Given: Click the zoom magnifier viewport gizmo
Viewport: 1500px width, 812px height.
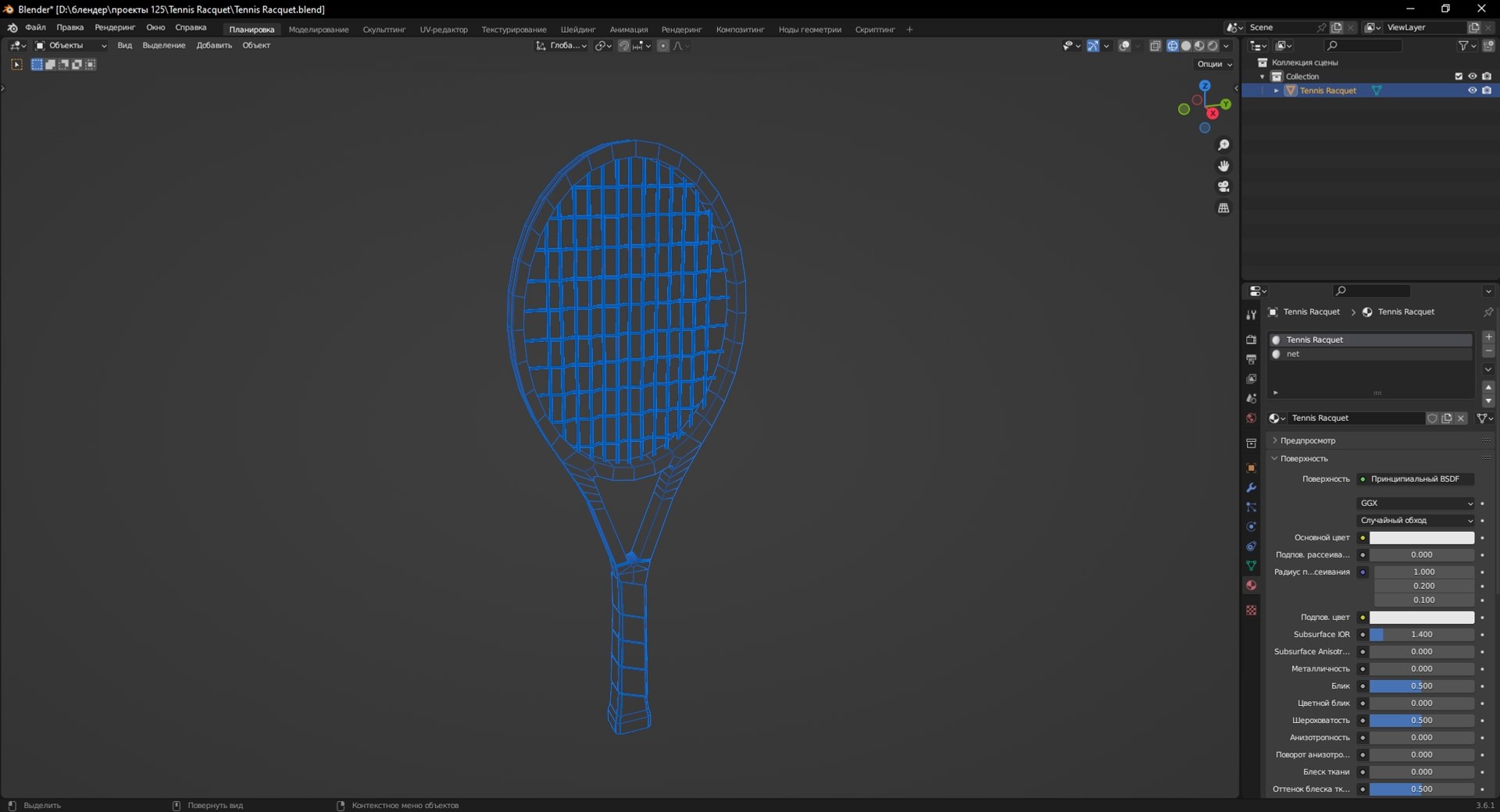Looking at the screenshot, I should [x=1223, y=145].
